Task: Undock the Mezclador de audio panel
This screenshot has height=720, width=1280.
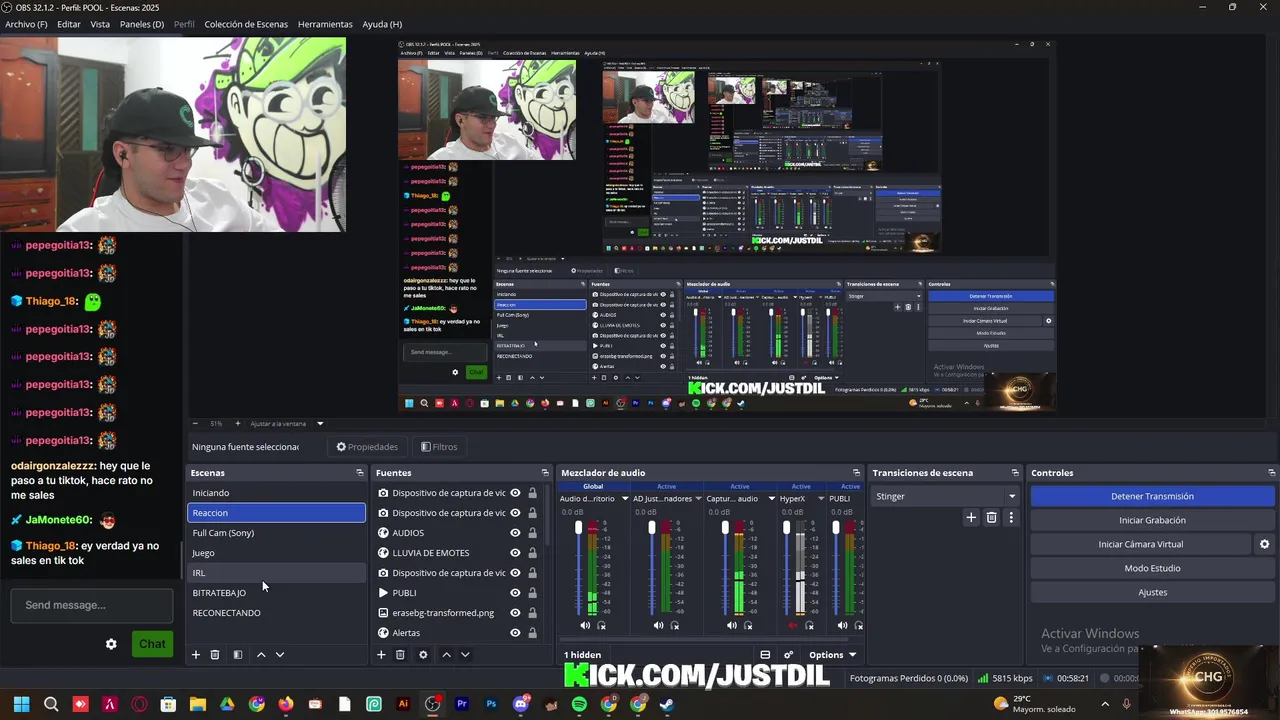Action: point(856,473)
